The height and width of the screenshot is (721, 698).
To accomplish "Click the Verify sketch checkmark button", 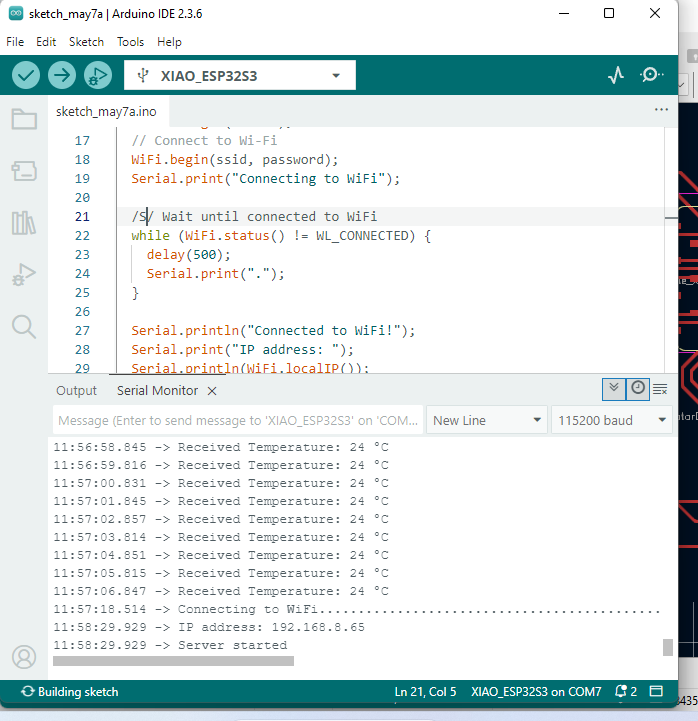I will tap(26, 75).
